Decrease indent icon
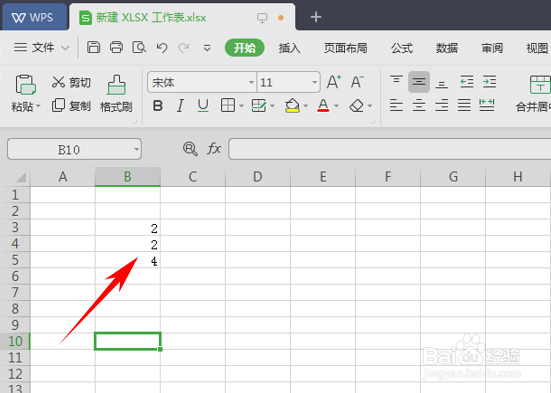This screenshot has height=393, width=551. [x=467, y=82]
